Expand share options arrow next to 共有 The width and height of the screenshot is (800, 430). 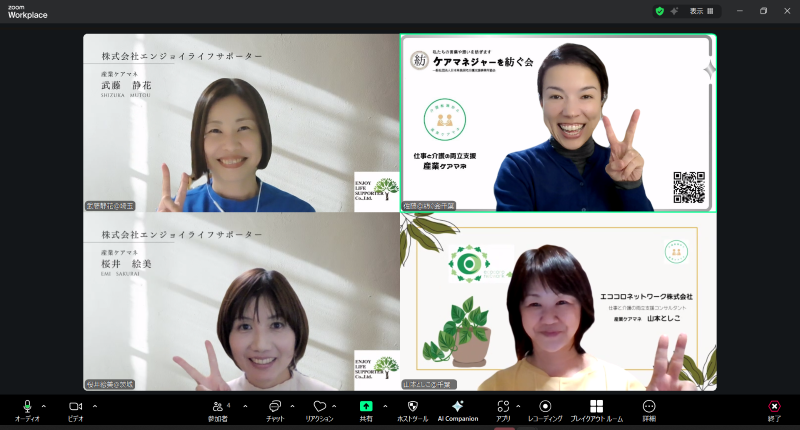pos(385,406)
